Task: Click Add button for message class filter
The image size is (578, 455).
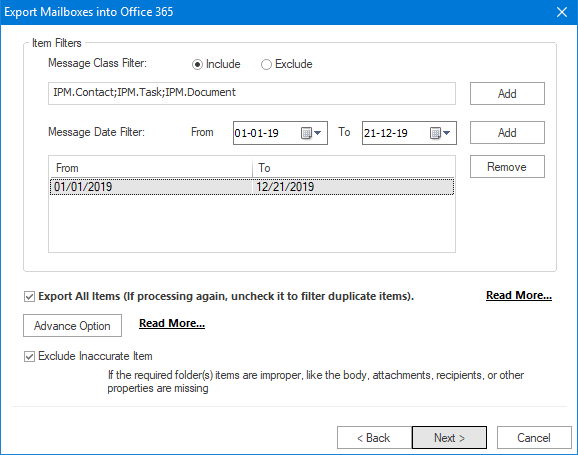Action: [x=507, y=94]
